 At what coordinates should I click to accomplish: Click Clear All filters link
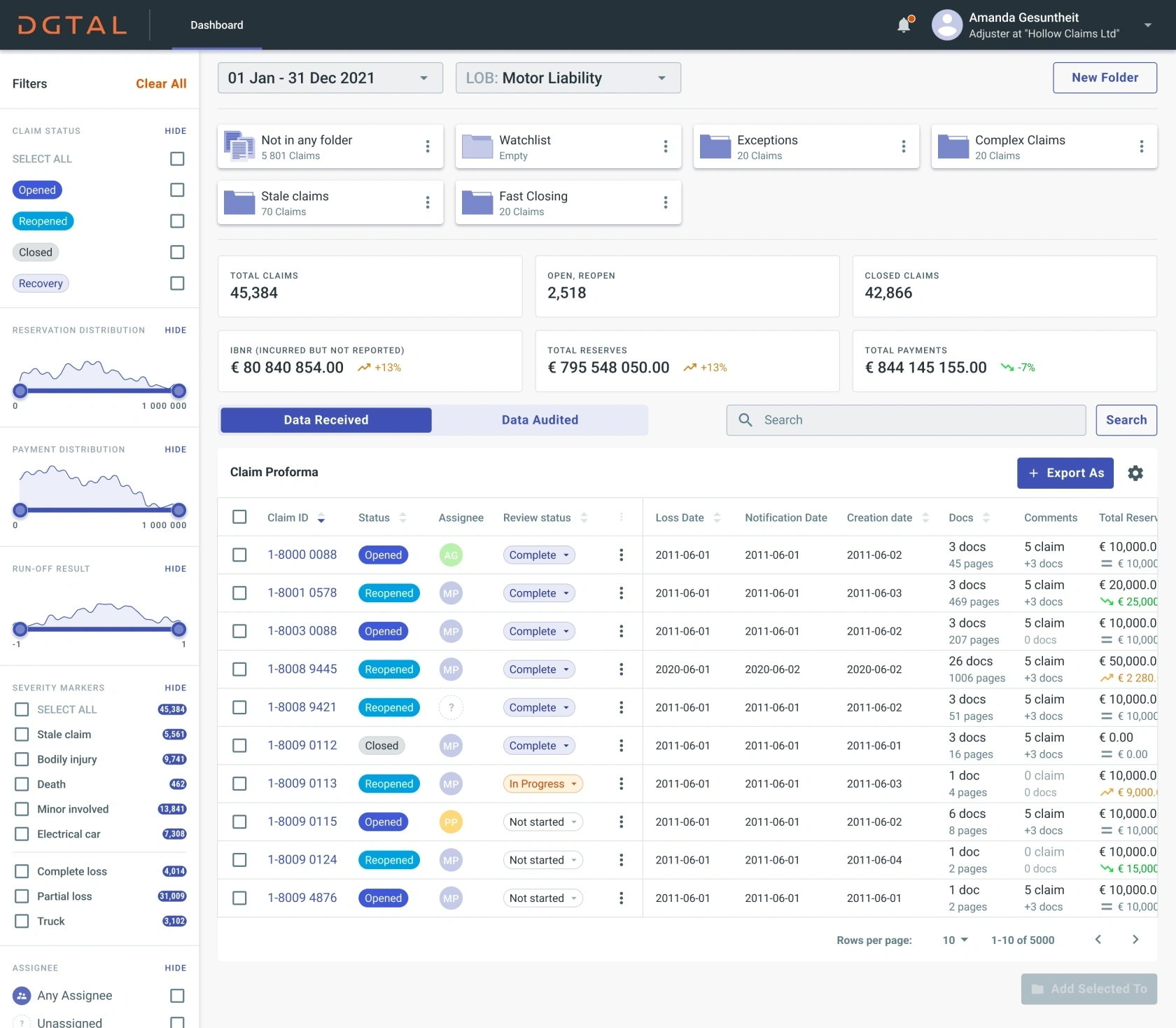tap(161, 84)
